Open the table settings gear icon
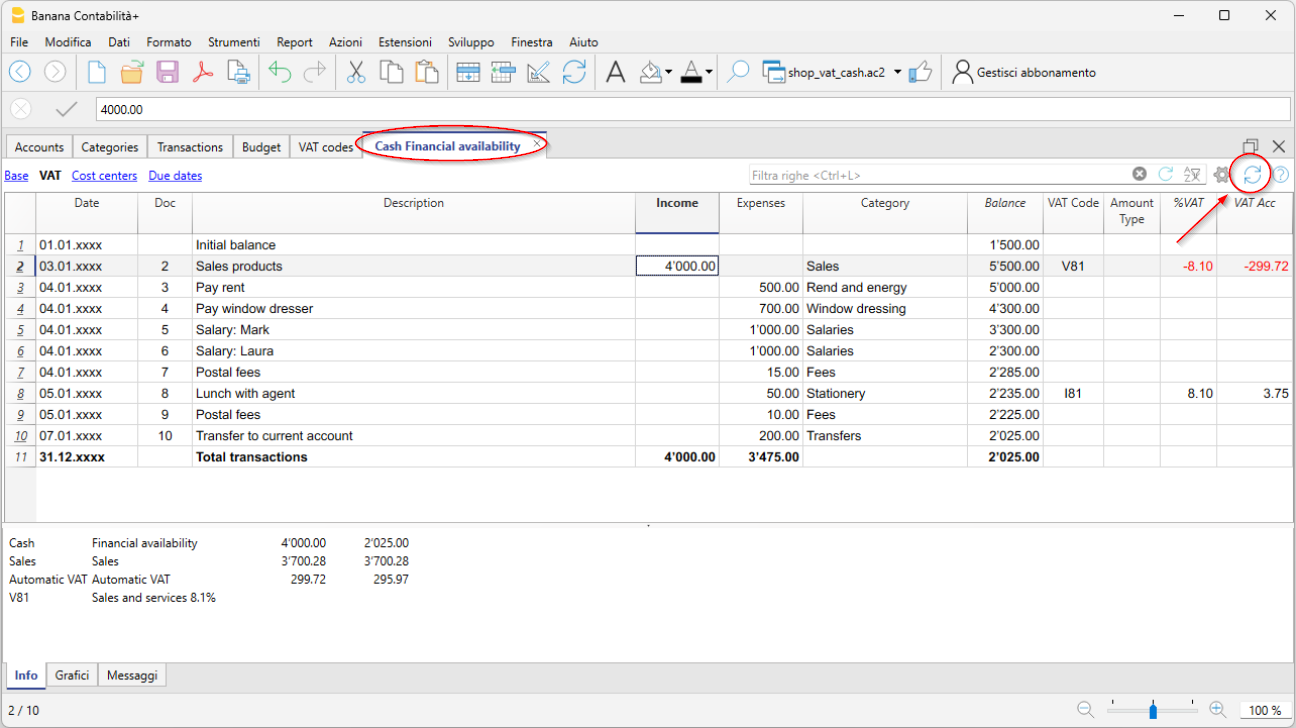 point(1221,175)
